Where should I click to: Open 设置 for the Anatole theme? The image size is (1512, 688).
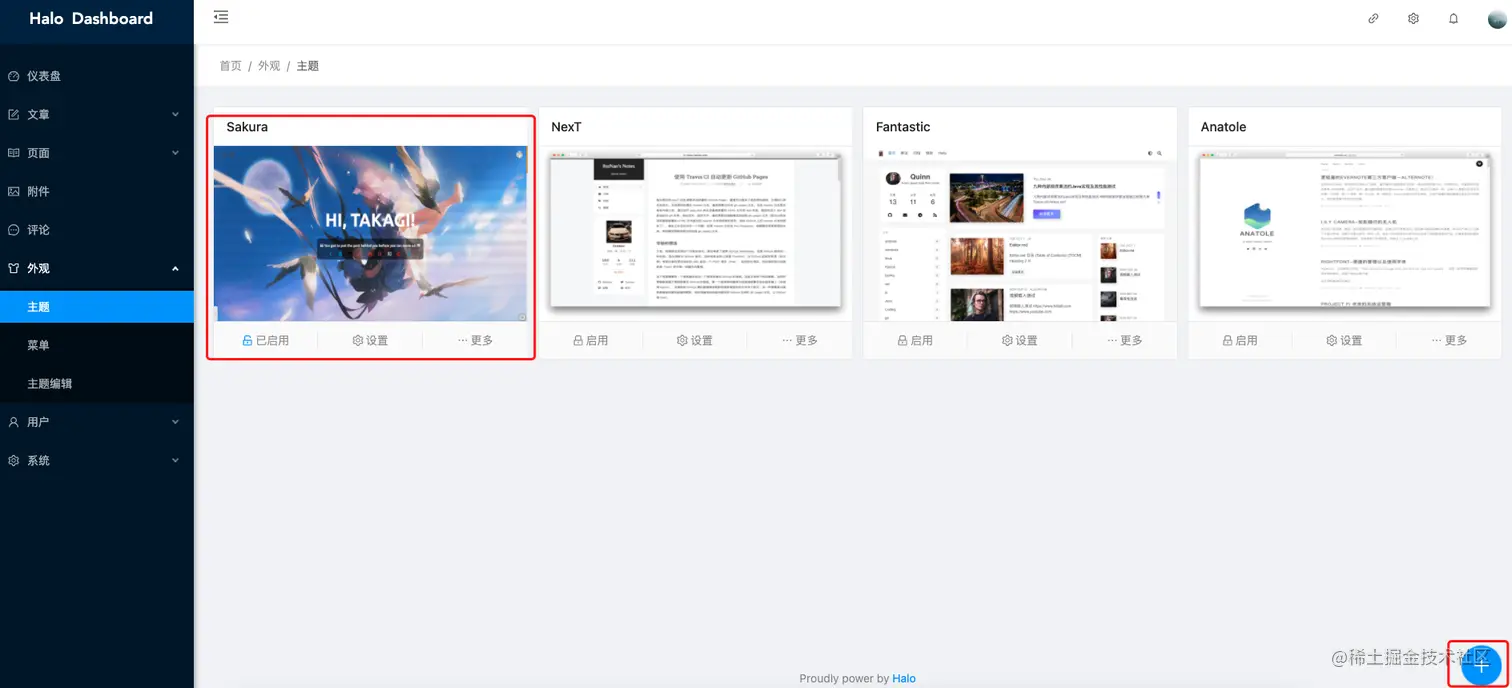pyautogui.click(x=1345, y=341)
